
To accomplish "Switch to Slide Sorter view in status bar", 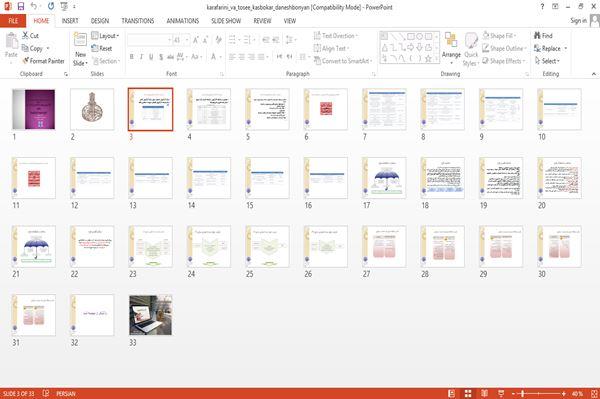I will [x=468, y=393].
